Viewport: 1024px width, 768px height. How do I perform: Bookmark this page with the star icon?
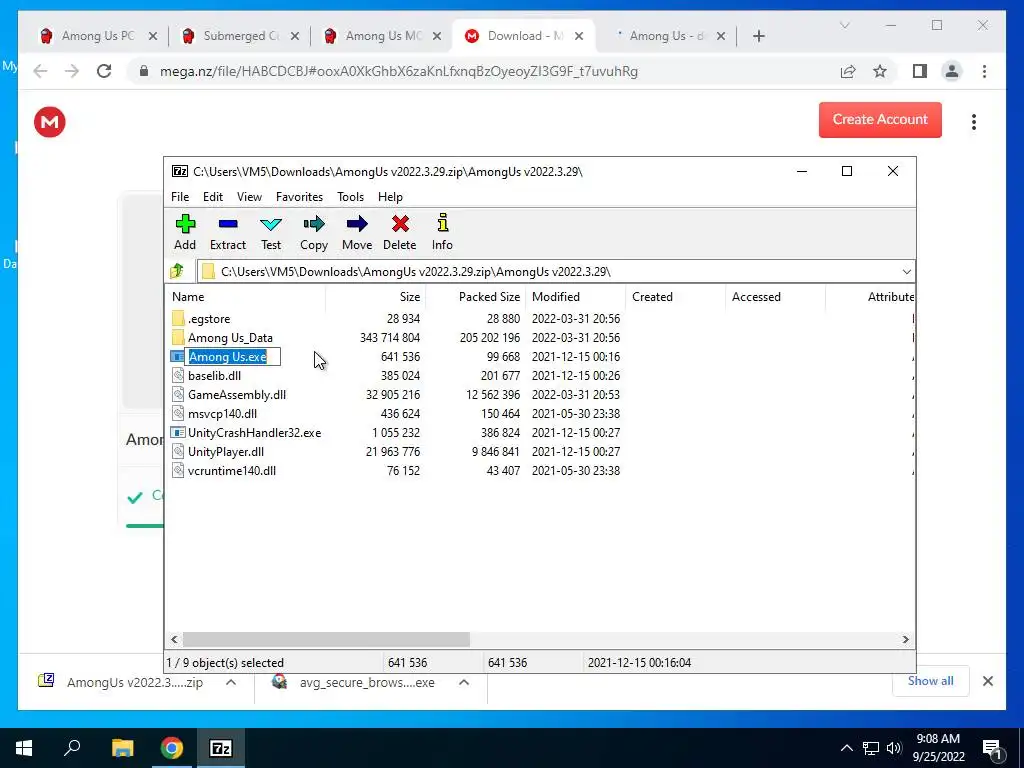(x=880, y=71)
